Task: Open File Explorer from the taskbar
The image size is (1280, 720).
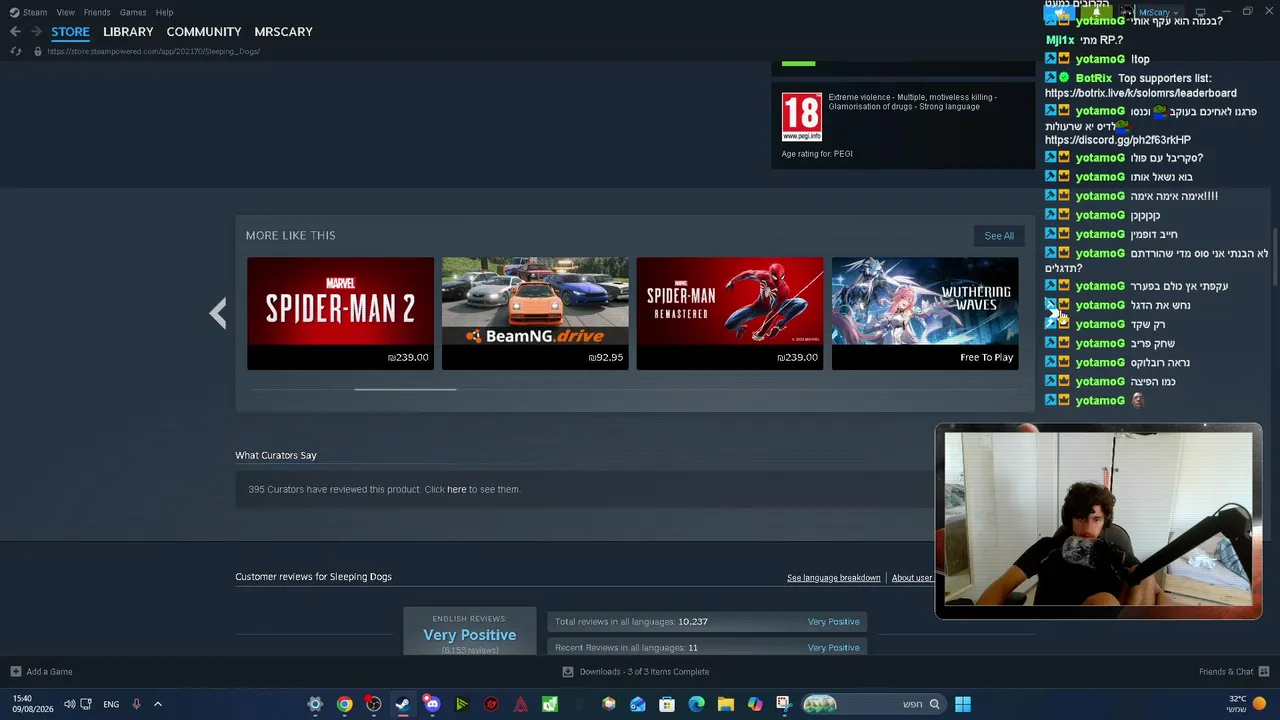Action: pos(725,704)
